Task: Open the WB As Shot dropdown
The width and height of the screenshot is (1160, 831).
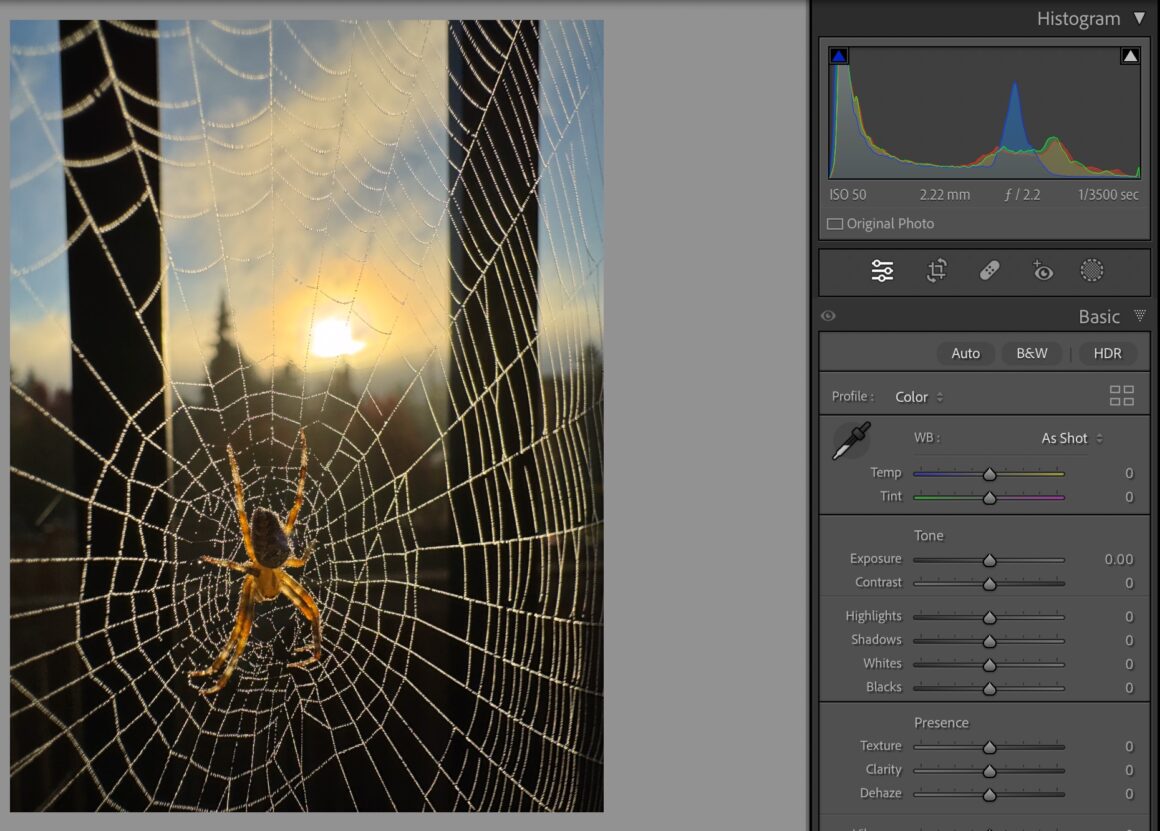Action: pyautogui.click(x=1072, y=438)
